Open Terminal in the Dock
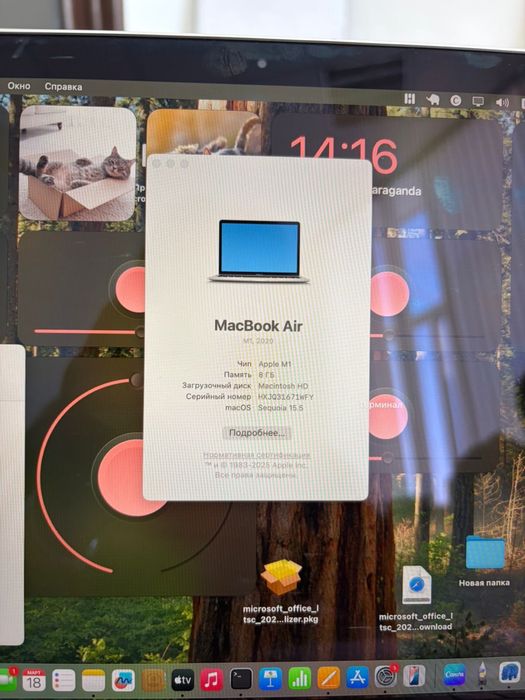 click(241, 679)
